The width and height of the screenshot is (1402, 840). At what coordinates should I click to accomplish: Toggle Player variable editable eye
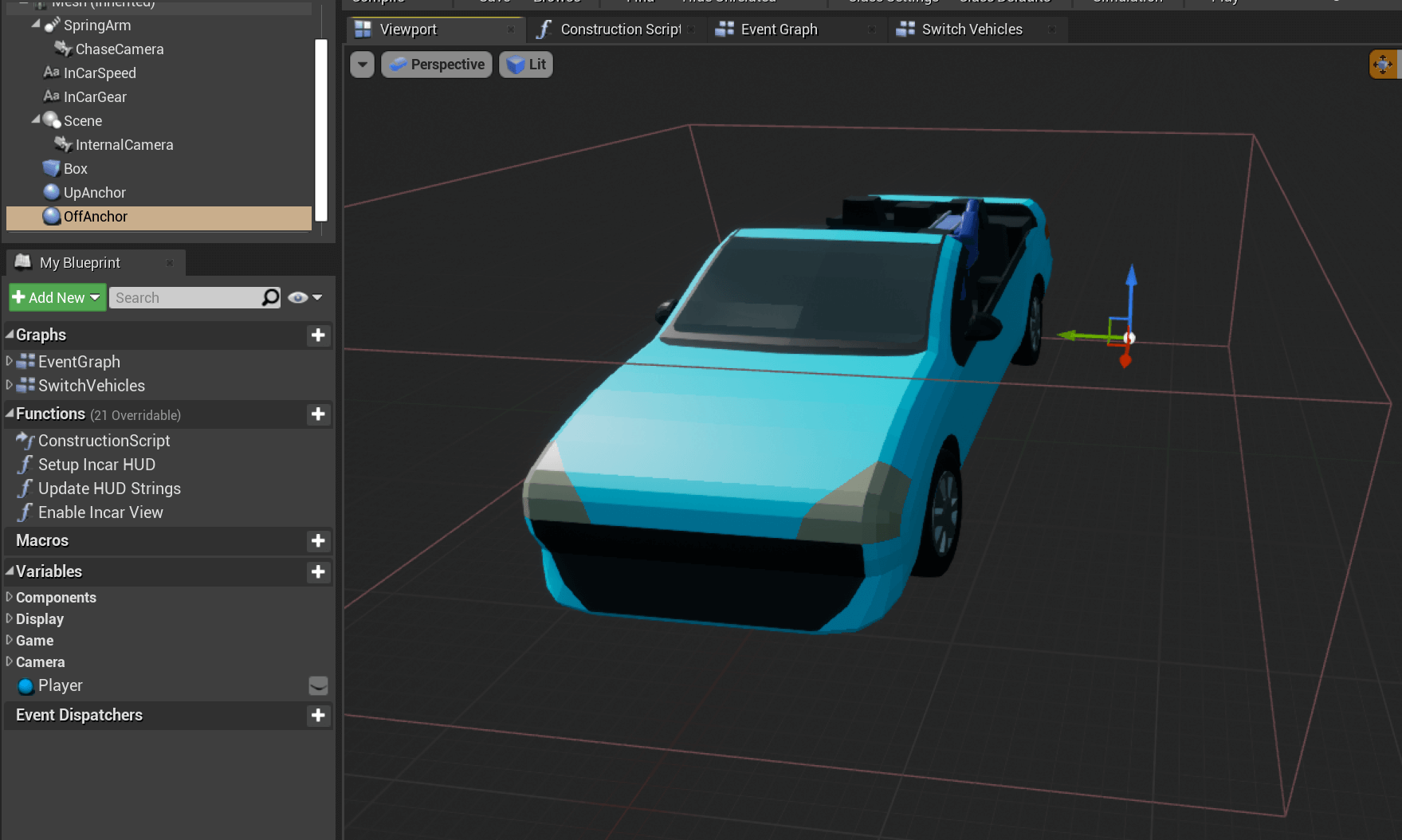[318, 685]
